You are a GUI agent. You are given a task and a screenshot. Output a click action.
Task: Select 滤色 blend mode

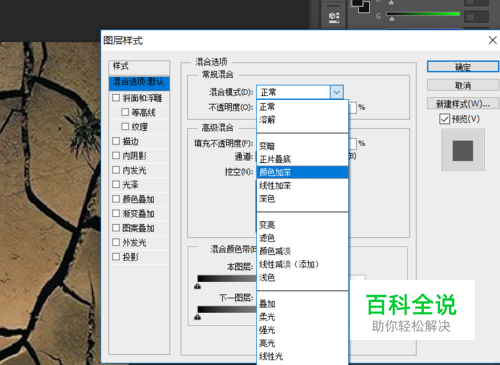pos(302,238)
